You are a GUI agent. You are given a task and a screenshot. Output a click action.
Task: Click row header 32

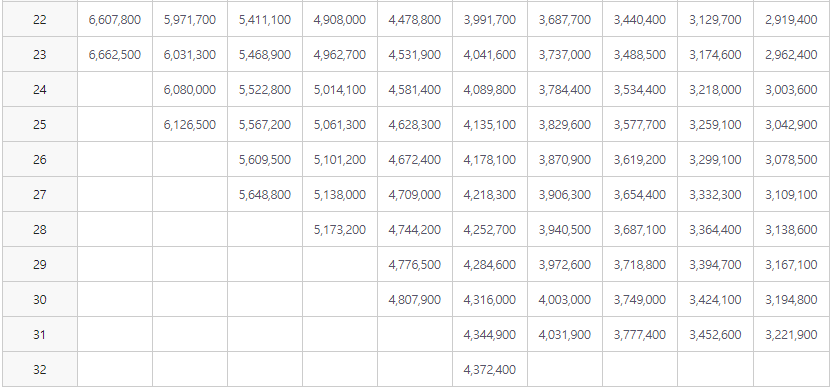pos(40,369)
